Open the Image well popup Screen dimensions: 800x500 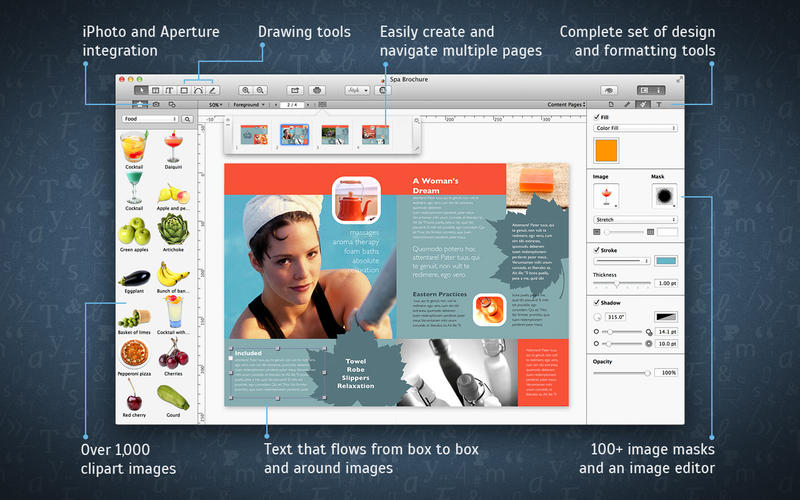pos(606,195)
